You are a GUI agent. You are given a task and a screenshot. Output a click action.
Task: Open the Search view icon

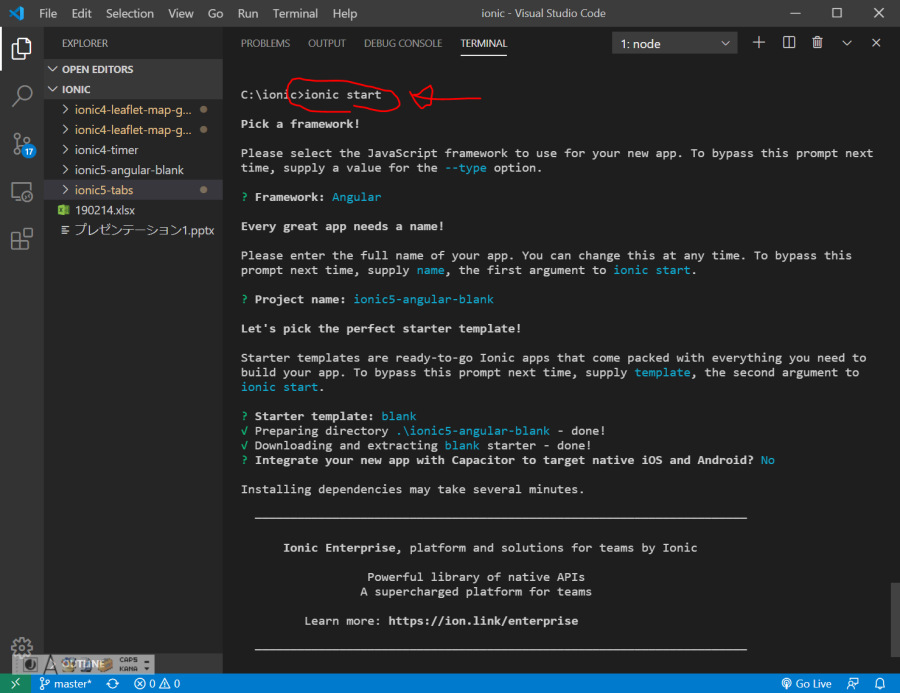(x=22, y=96)
